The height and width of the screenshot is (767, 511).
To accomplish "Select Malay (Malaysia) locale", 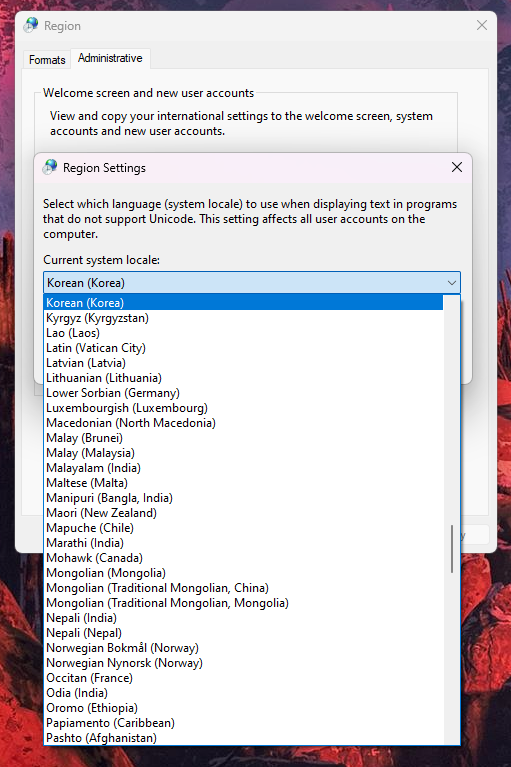I will click(244, 453).
